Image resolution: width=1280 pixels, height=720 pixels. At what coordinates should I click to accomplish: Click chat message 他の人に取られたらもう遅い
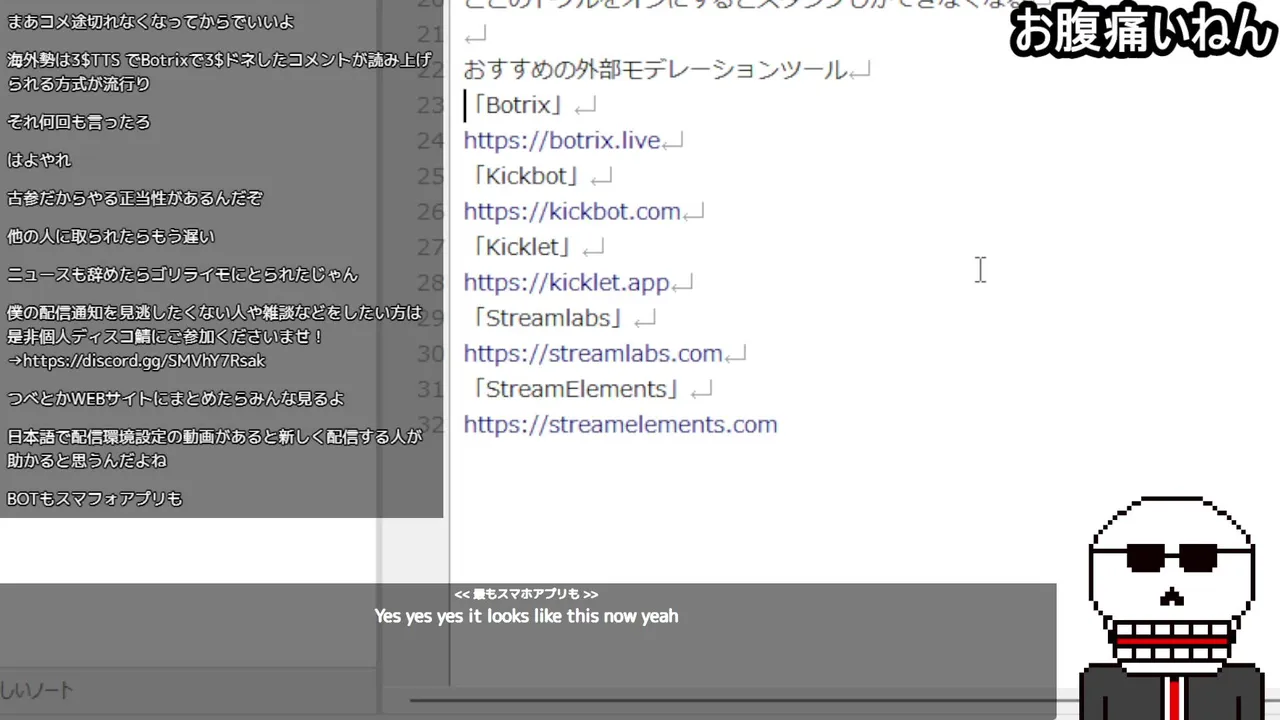click(111, 236)
